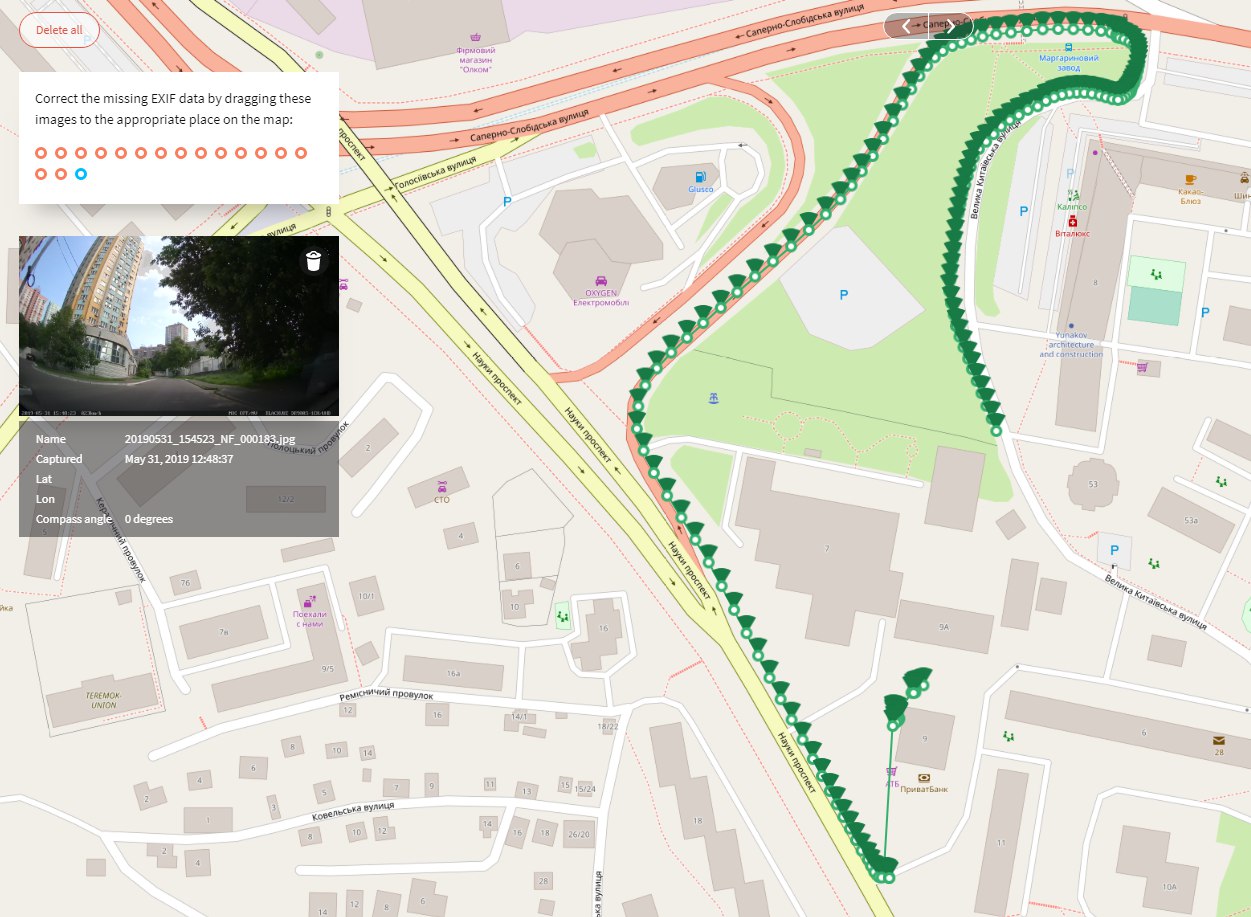Click the building labeled 9A

942,626
